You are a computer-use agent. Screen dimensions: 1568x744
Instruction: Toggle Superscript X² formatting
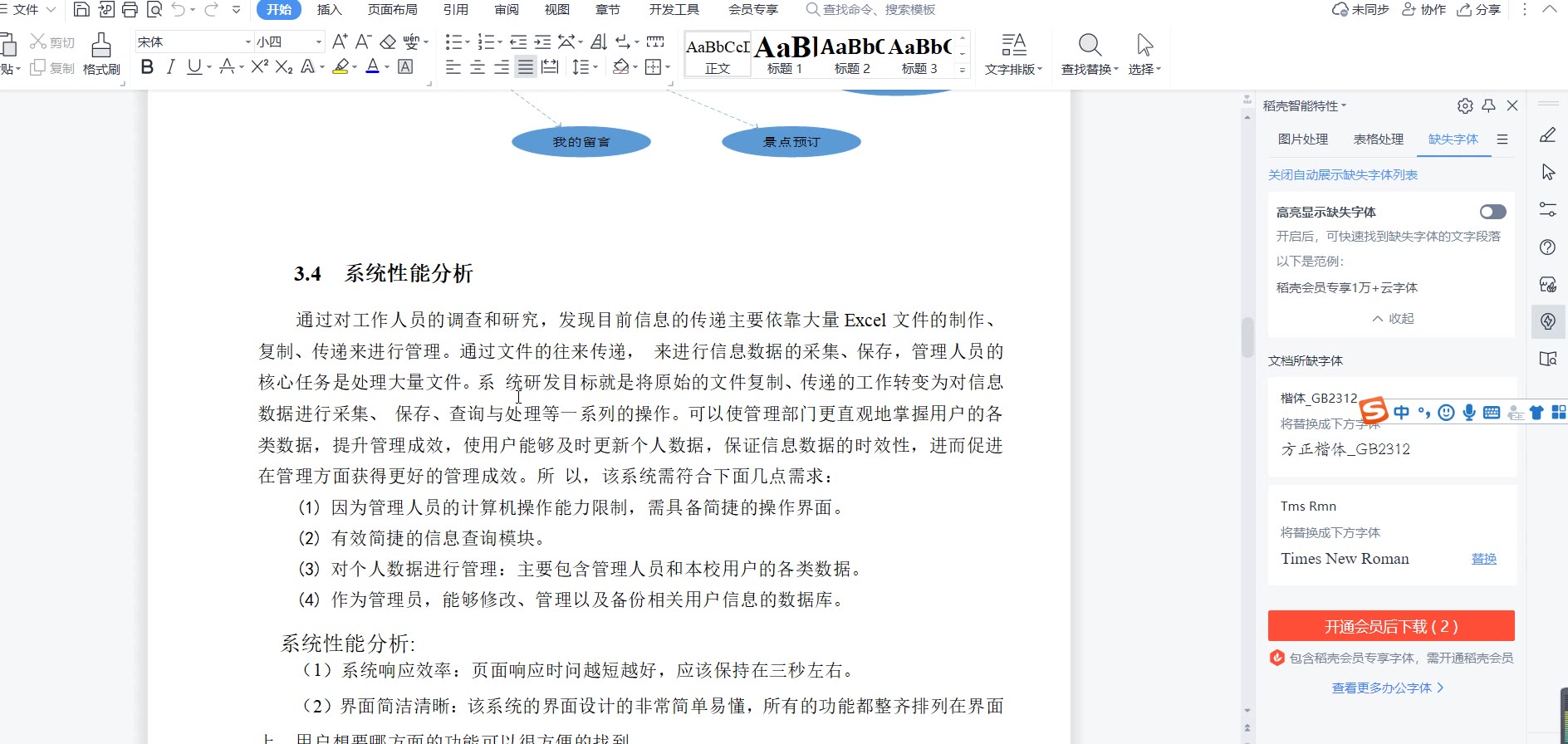pos(259,66)
